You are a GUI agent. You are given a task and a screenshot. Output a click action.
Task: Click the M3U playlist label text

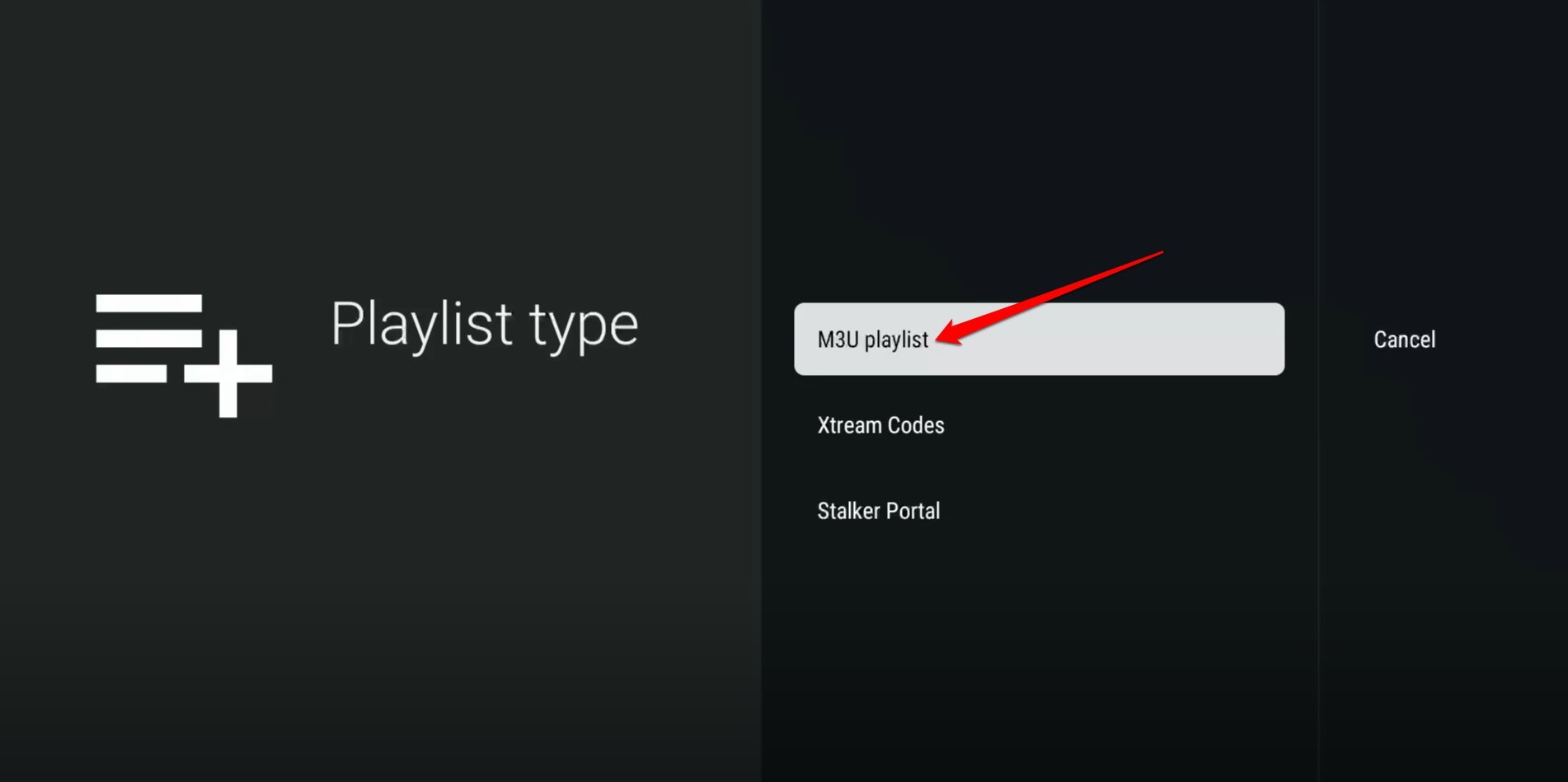[871, 339]
